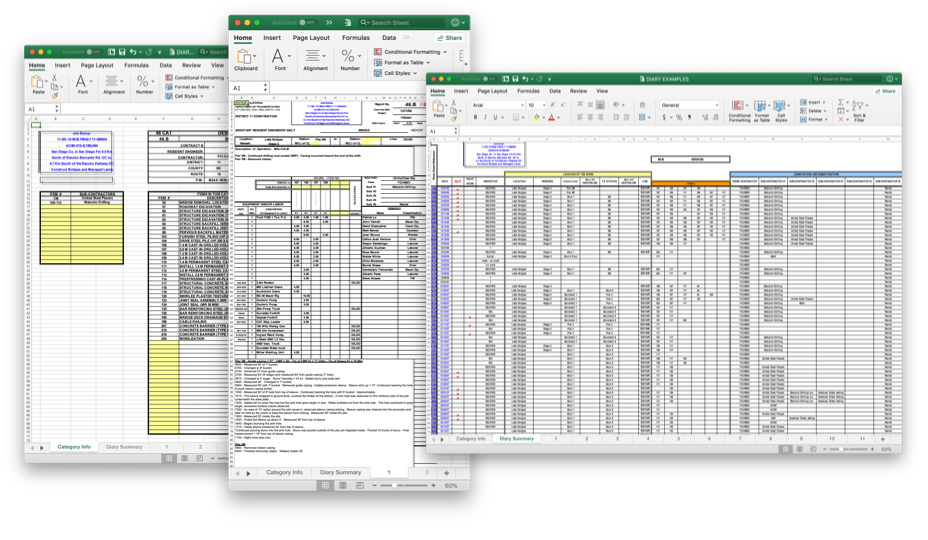
Task: Select the Category Info sheet tab in the right window
Action: [471, 439]
